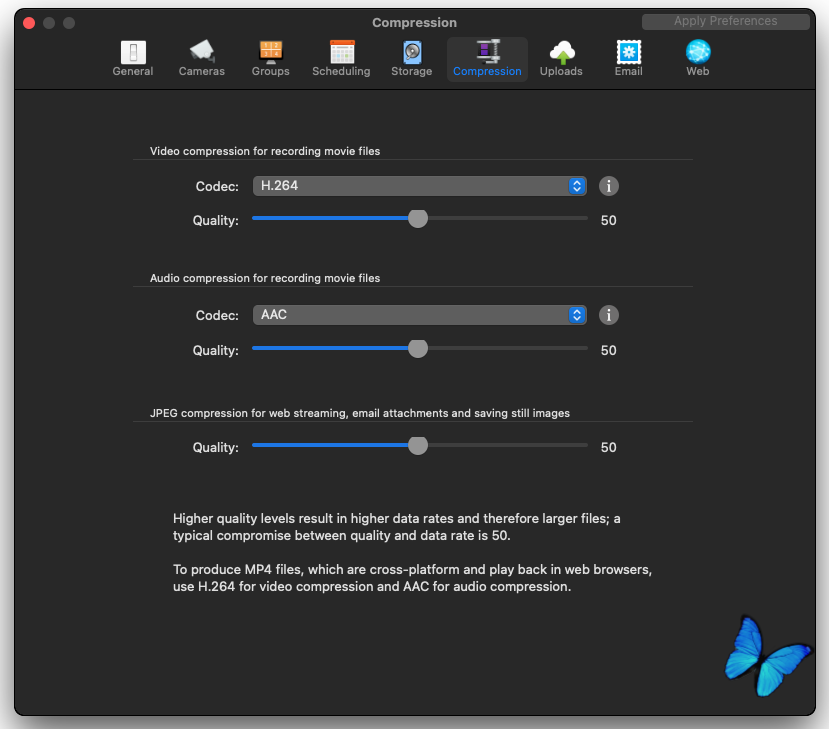Click the audio Quality slider handle
Viewport: 829px width, 729px height.
(418, 348)
